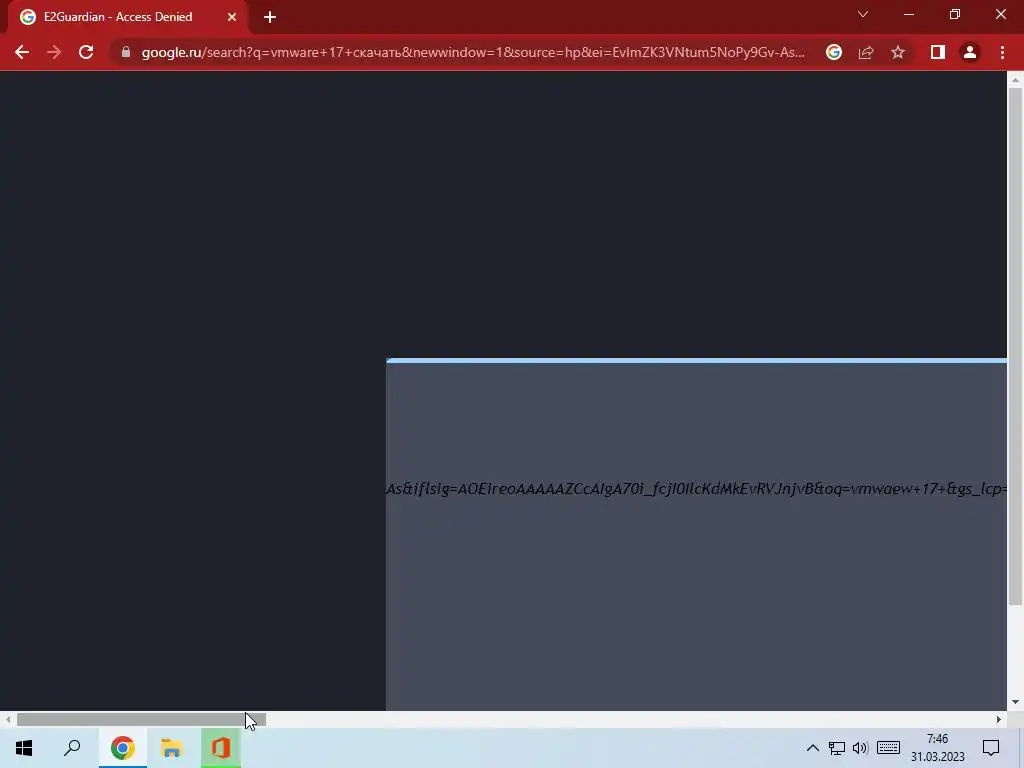The width and height of the screenshot is (1024, 768).
Task: Click the blocked URL text starting As&iflsig
Action: point(696,488)
